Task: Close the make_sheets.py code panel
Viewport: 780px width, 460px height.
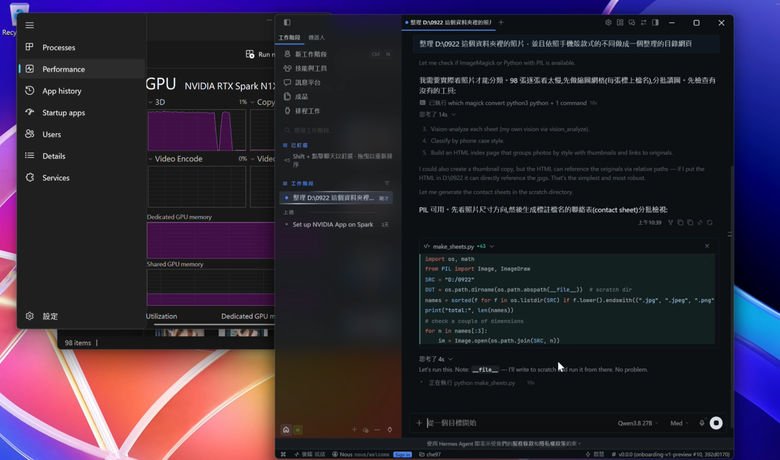Action: 707,246
